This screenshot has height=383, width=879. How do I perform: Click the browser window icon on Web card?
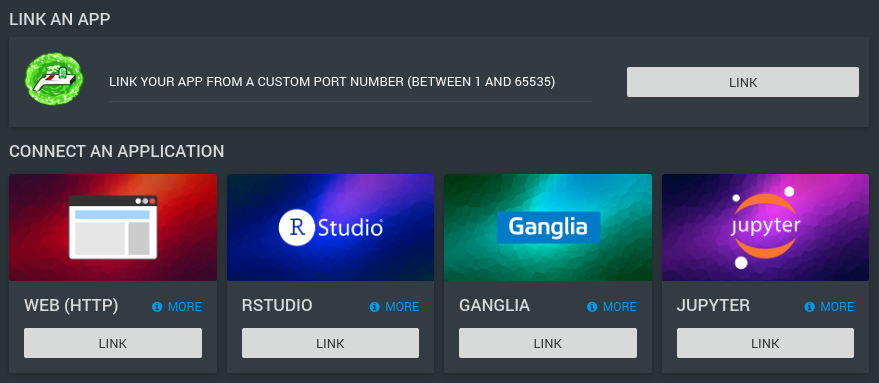coord(113,227)
